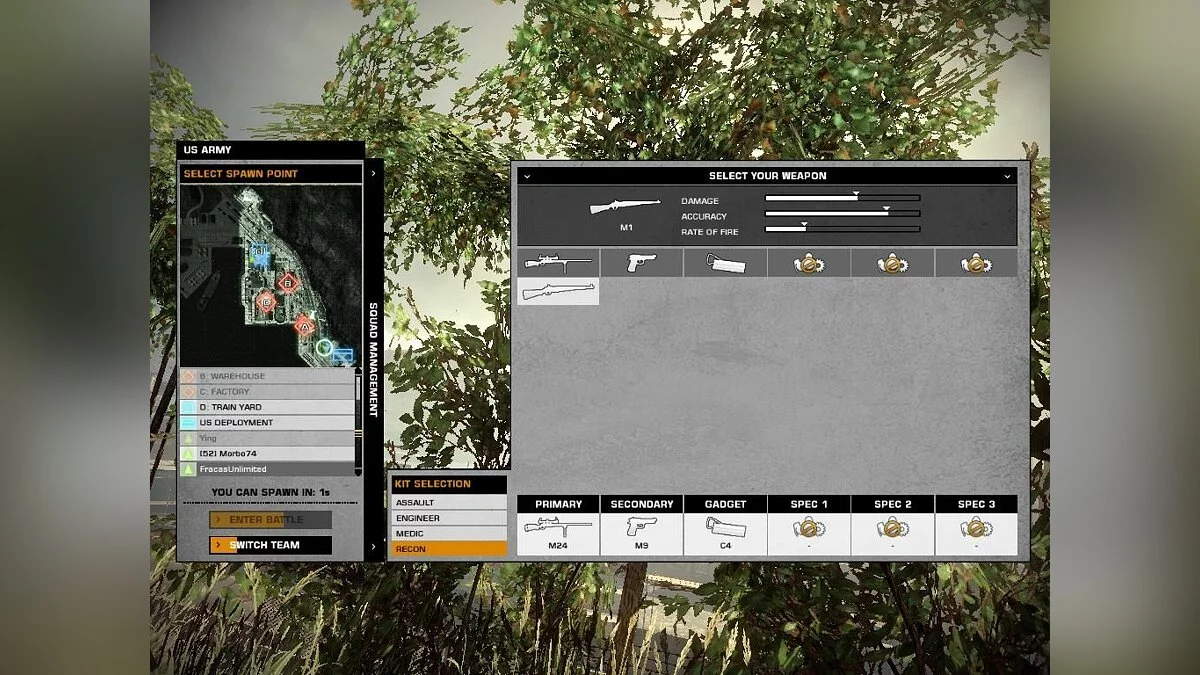This screenshot has width=1200, height=675.
Task: Click the RATE OF FIRE stat bar
Action: click(842, 229)
